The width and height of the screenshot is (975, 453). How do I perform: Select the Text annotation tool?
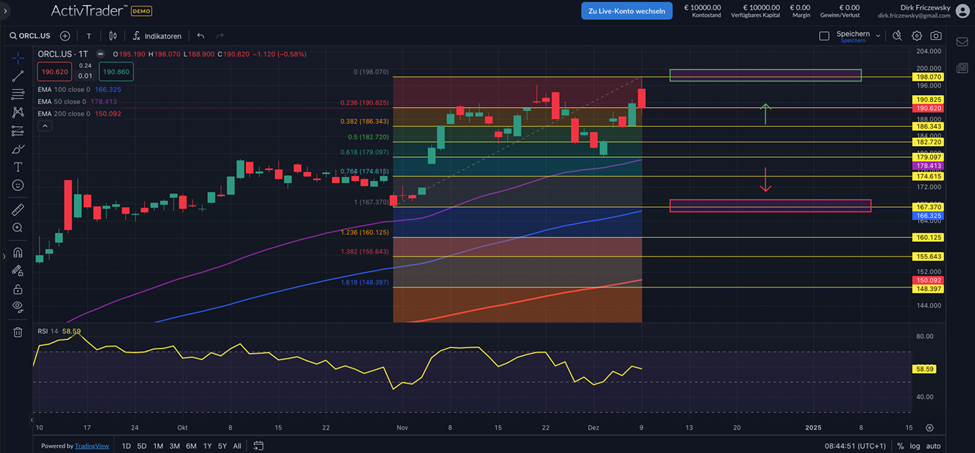pyautogui.click(x=18, y=167)
